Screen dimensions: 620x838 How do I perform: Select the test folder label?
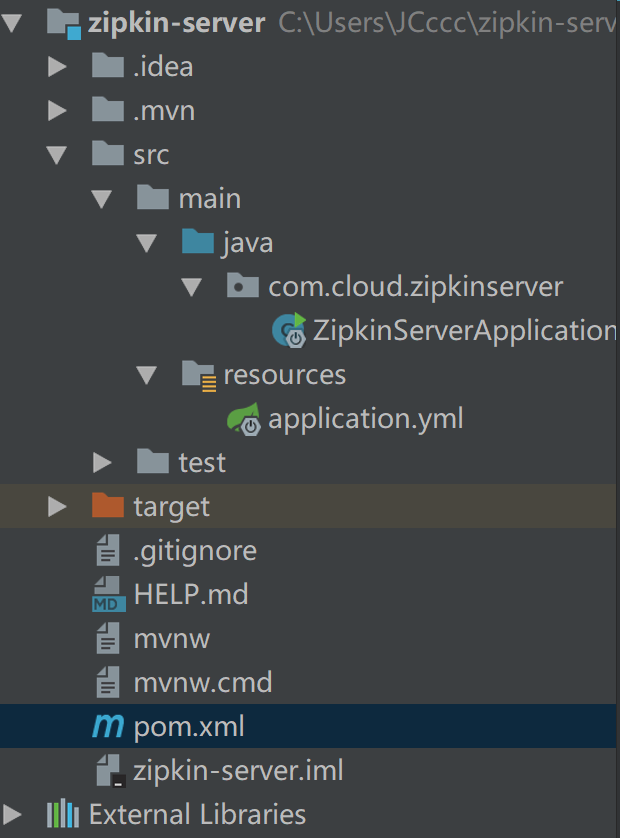(x=202, y=462)
